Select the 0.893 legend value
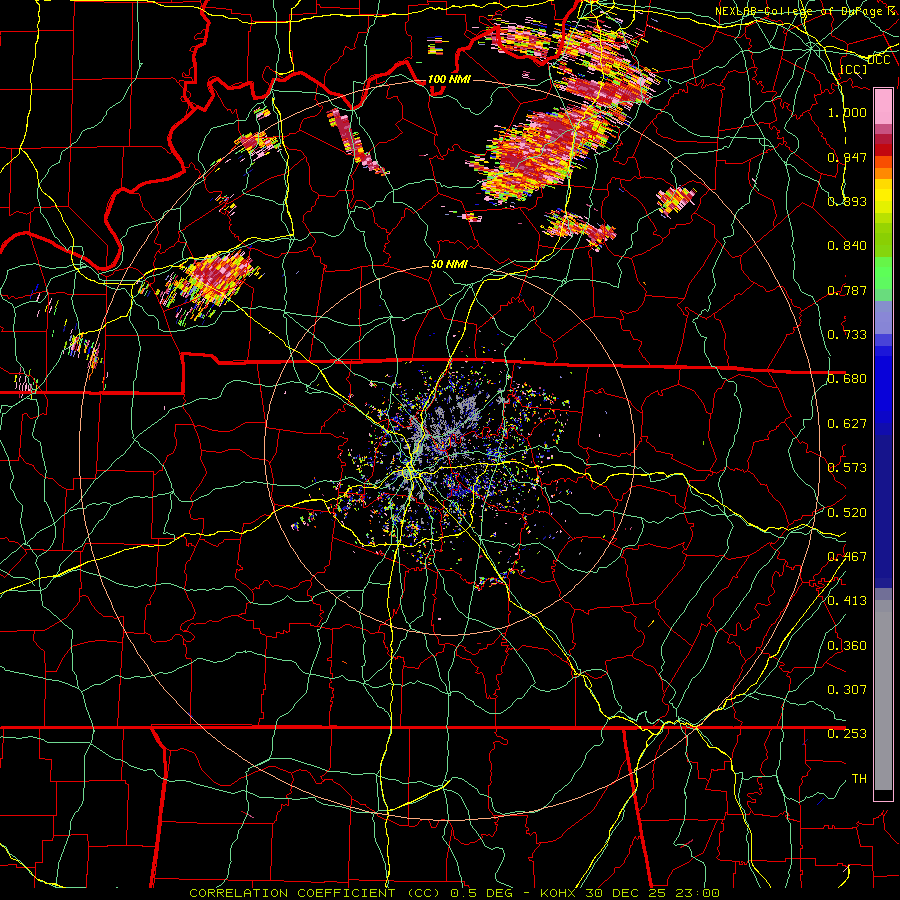 [x=847, y=201]
